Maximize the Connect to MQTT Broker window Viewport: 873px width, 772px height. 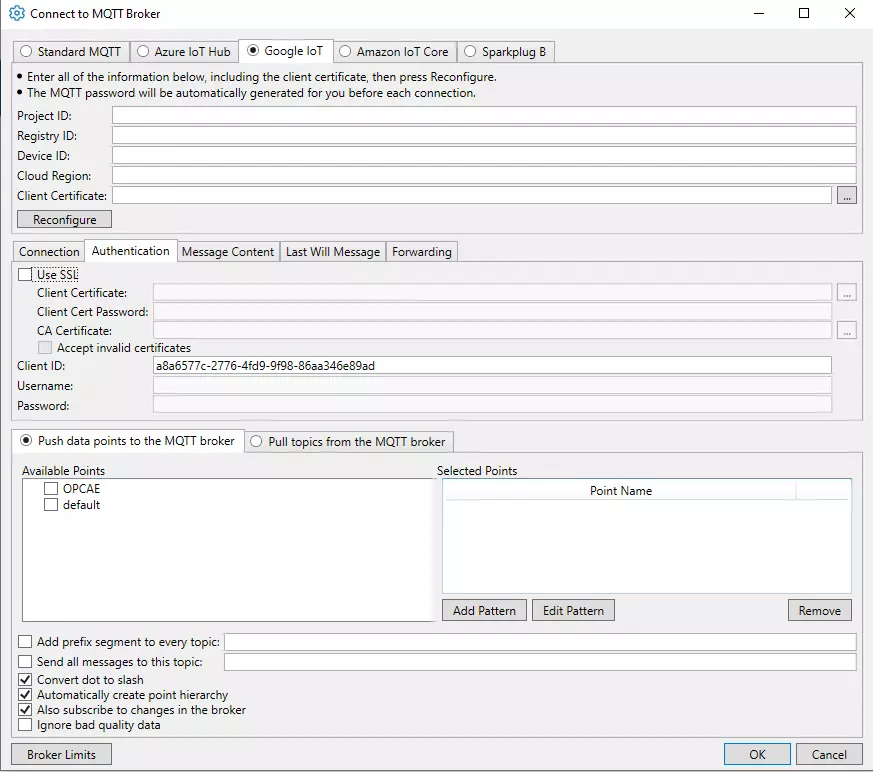804,13
